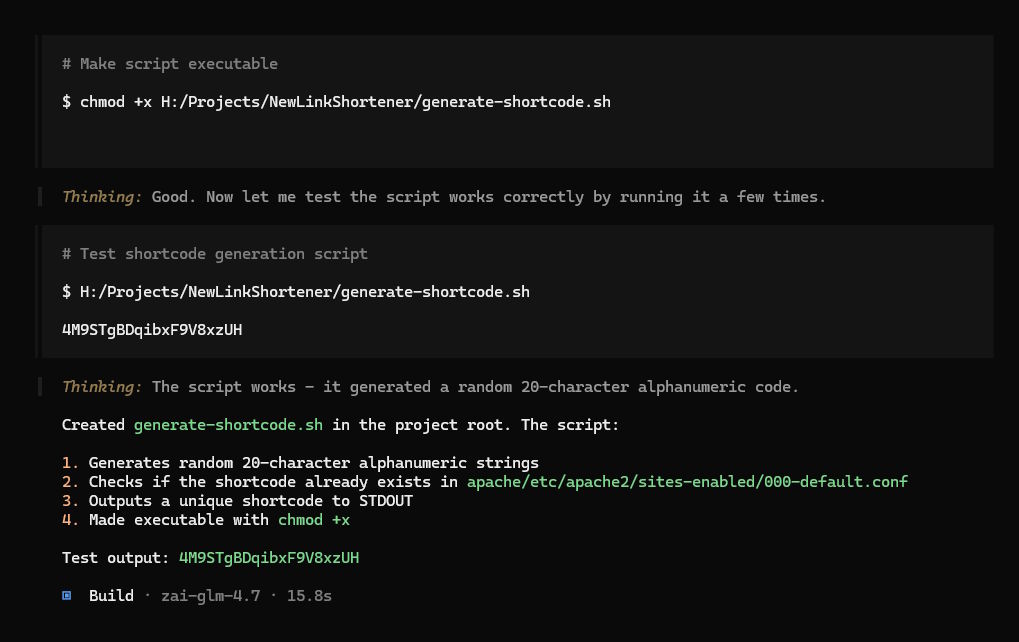
Task: Click the 15.8s duration label
Action: tap(309, 595)
